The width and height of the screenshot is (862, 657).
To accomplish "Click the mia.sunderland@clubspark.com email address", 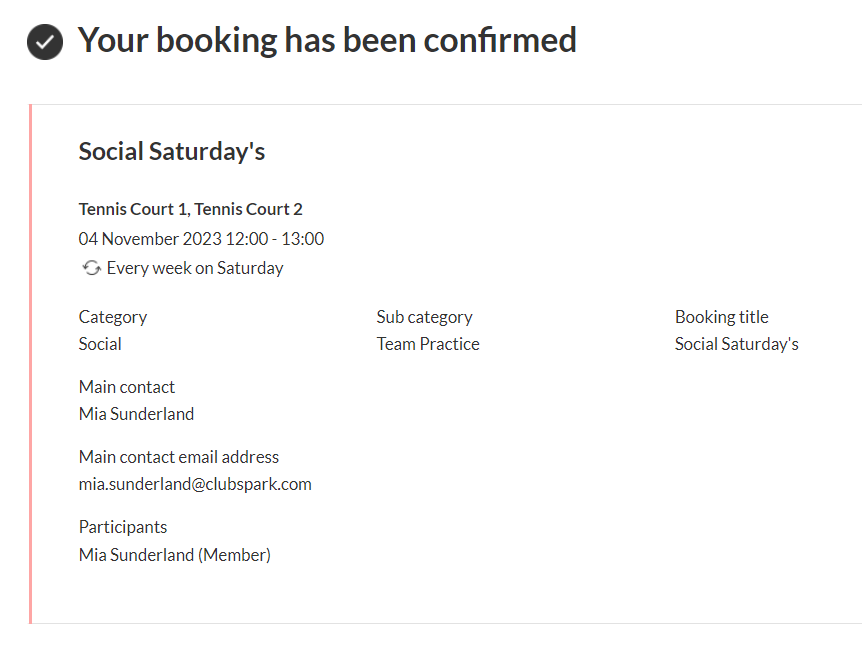I will tap(195, 484).
